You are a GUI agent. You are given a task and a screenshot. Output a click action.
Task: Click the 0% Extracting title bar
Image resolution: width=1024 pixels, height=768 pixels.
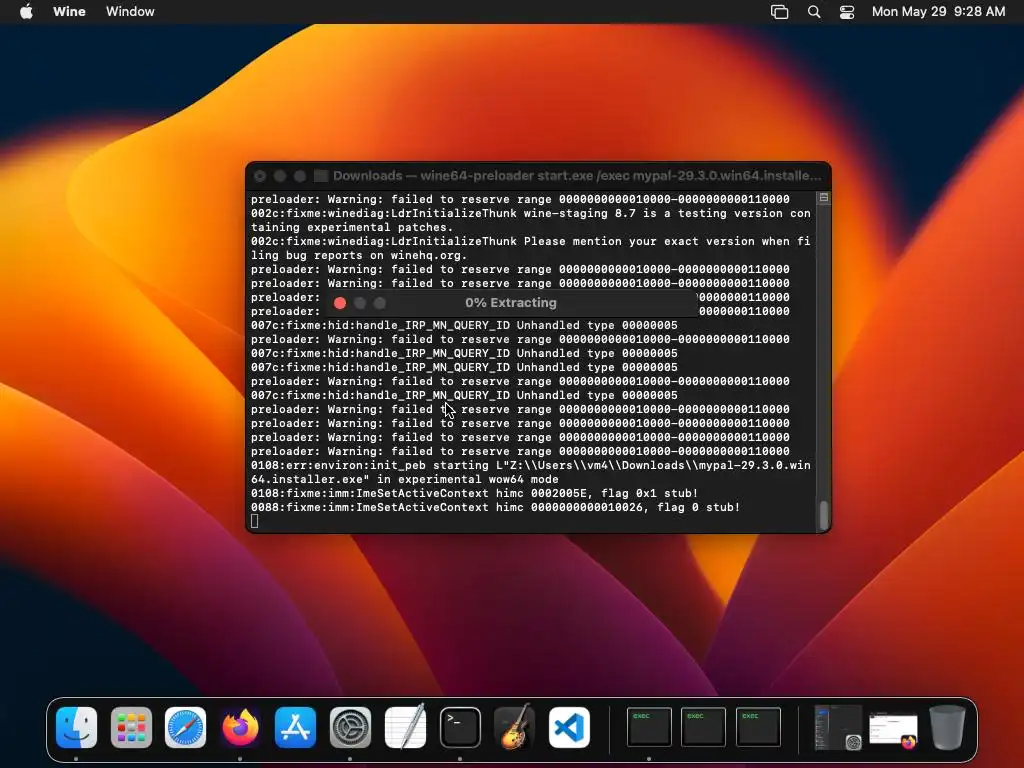(x=511, y=303)
